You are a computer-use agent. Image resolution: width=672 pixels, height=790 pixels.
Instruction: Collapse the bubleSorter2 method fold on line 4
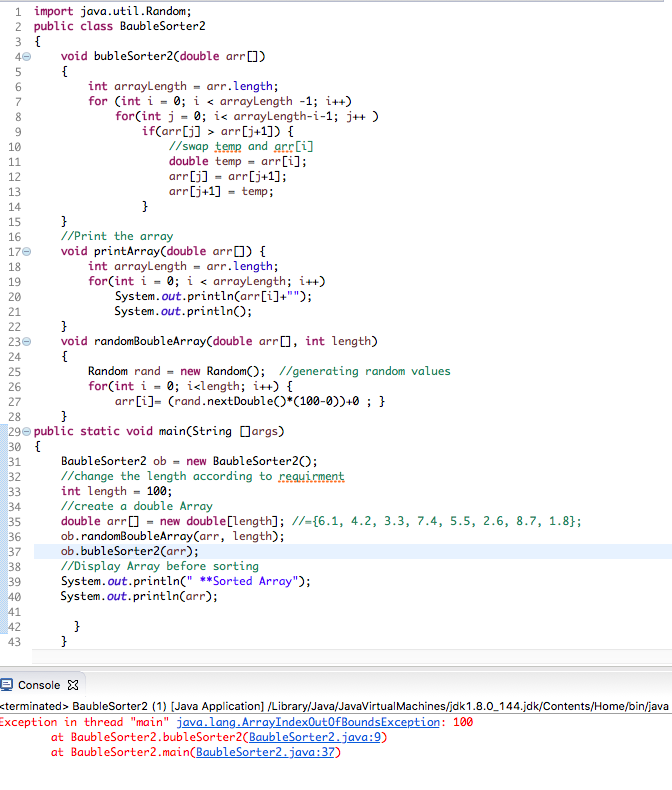click(27, 57)
